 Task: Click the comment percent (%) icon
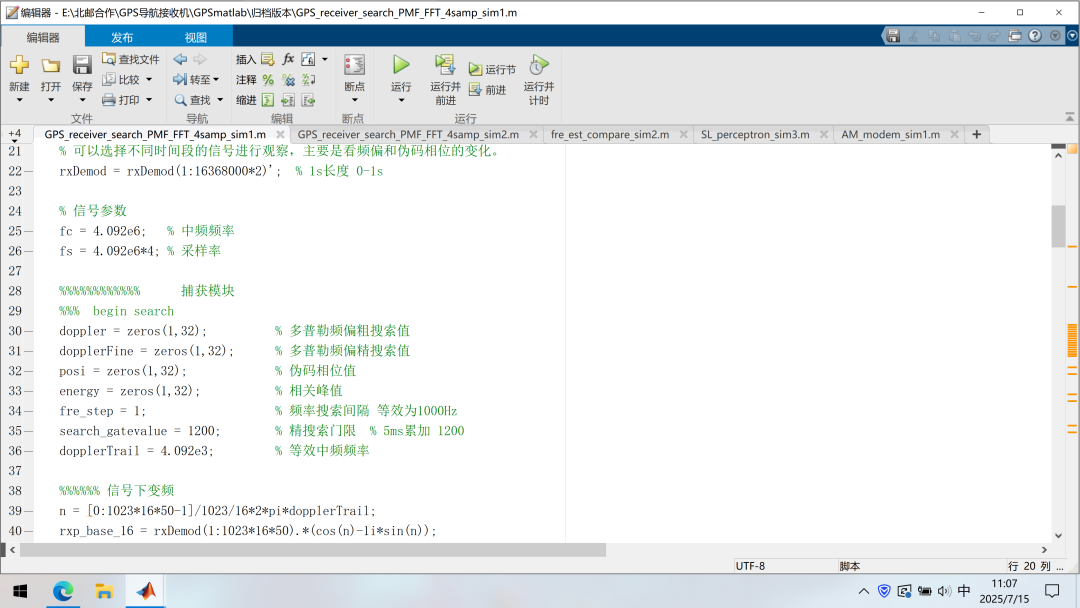pyautogui.click(x=268, y=80)
